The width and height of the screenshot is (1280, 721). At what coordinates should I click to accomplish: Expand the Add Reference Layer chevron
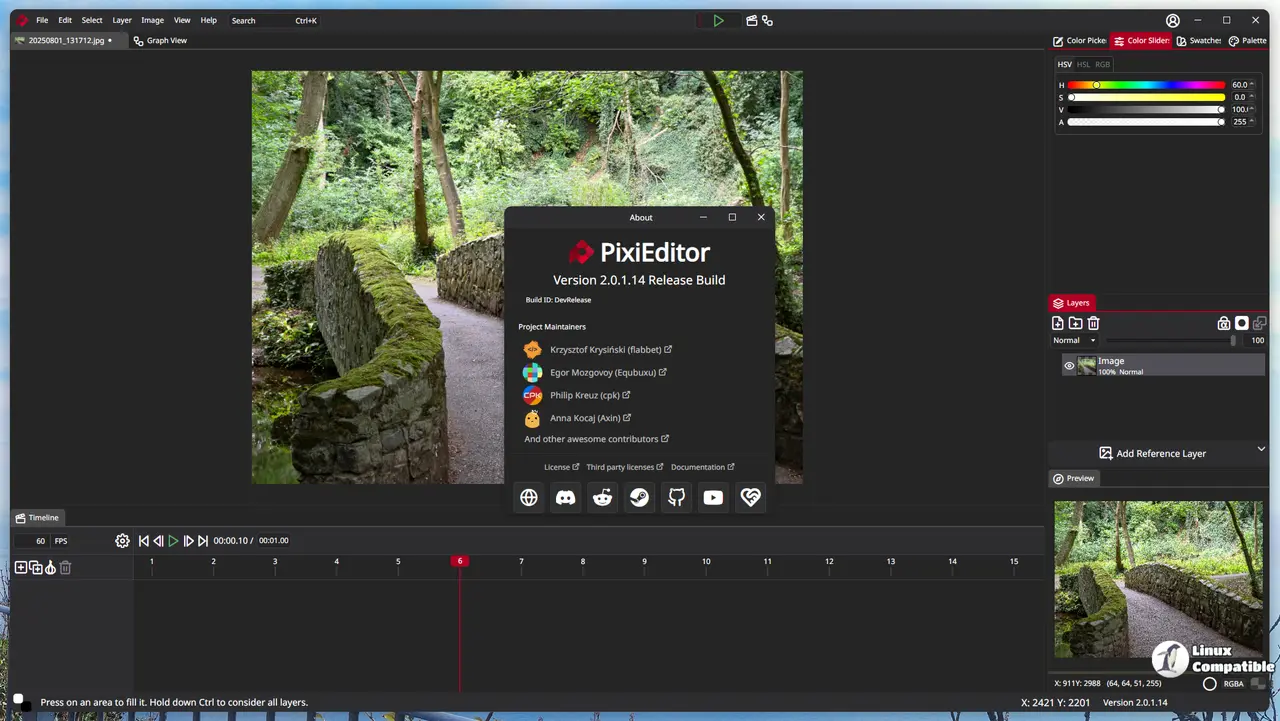click(1261, 450)
